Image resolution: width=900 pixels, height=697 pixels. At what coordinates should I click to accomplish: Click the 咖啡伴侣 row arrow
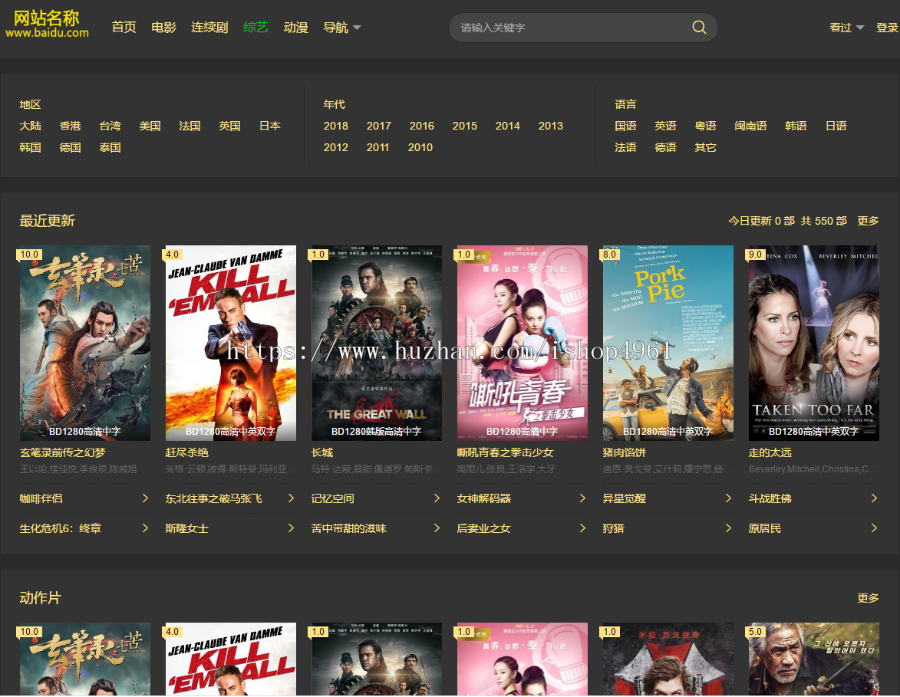145,498
